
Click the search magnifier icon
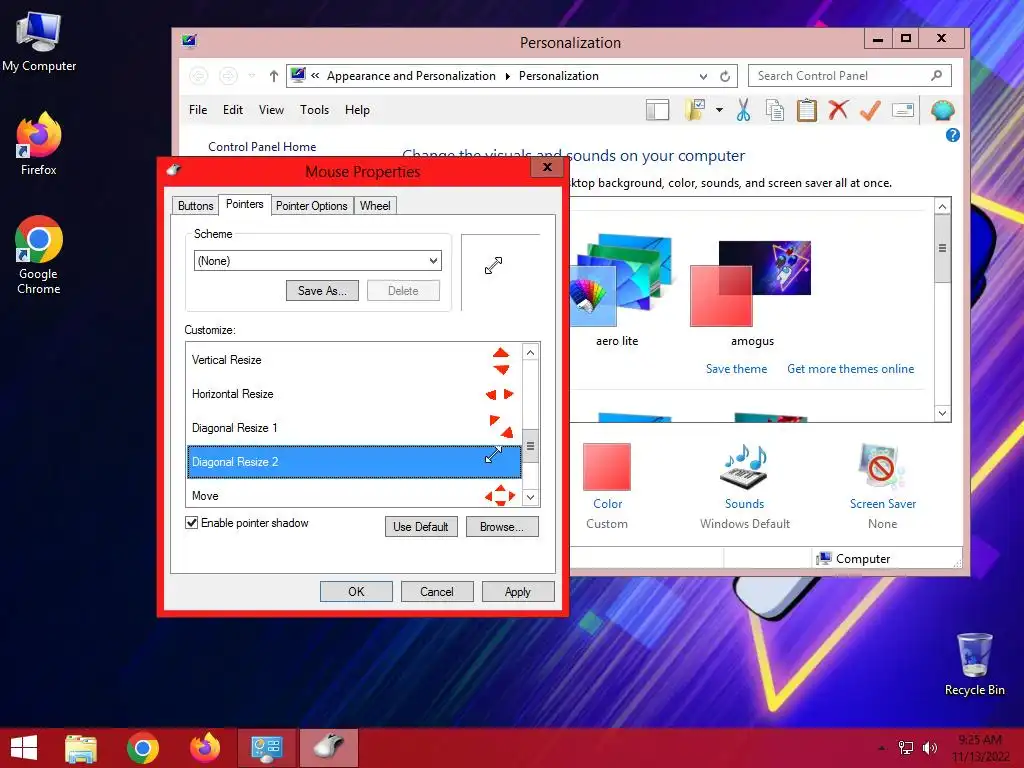click(x=936, y=76)
